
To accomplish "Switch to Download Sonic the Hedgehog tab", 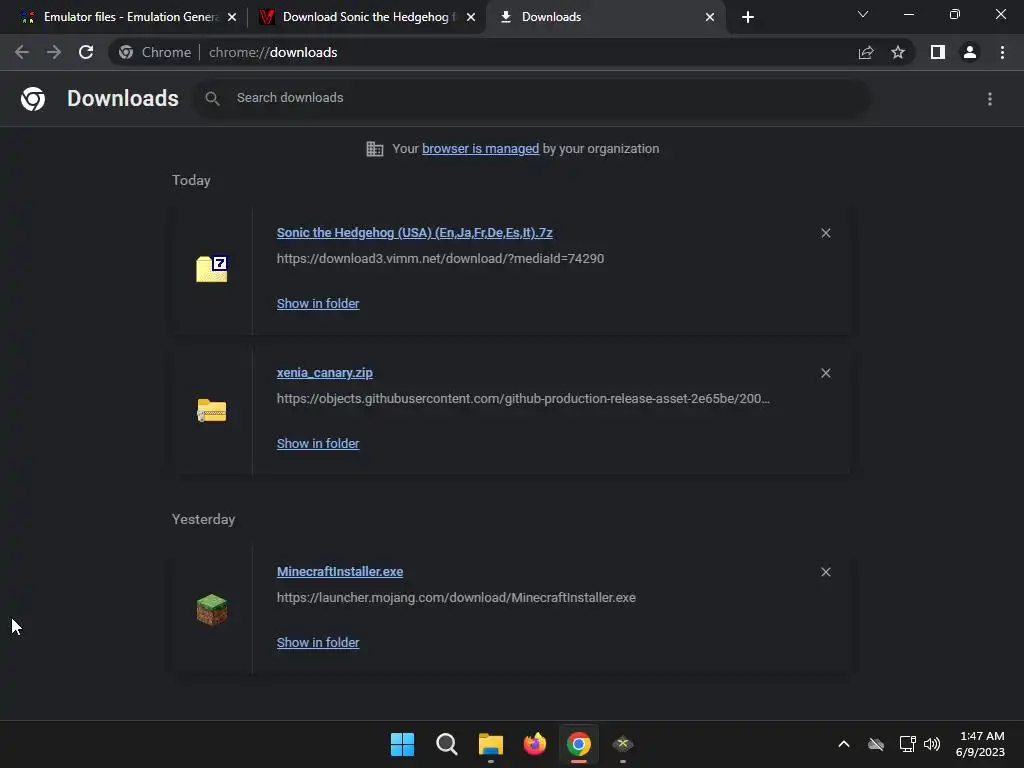I will 366,17.
